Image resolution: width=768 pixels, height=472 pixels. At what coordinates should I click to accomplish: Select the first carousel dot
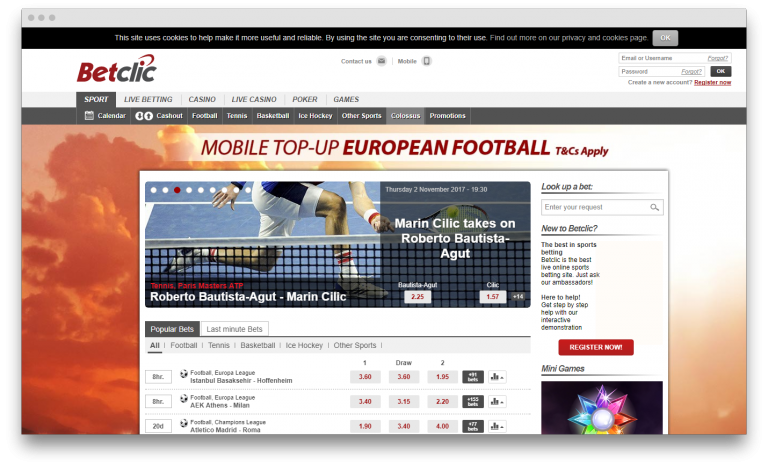[x=154, y=190]
